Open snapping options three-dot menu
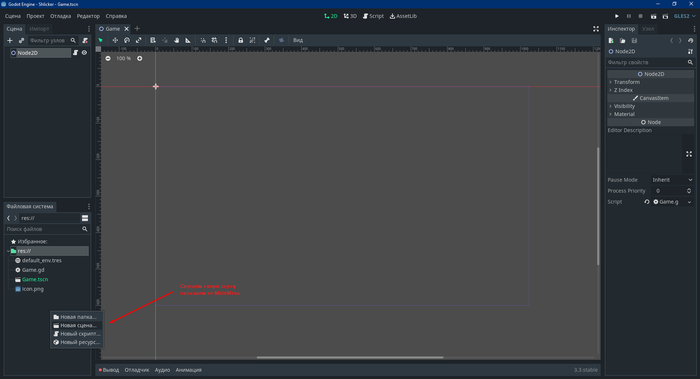 point(226,40)
